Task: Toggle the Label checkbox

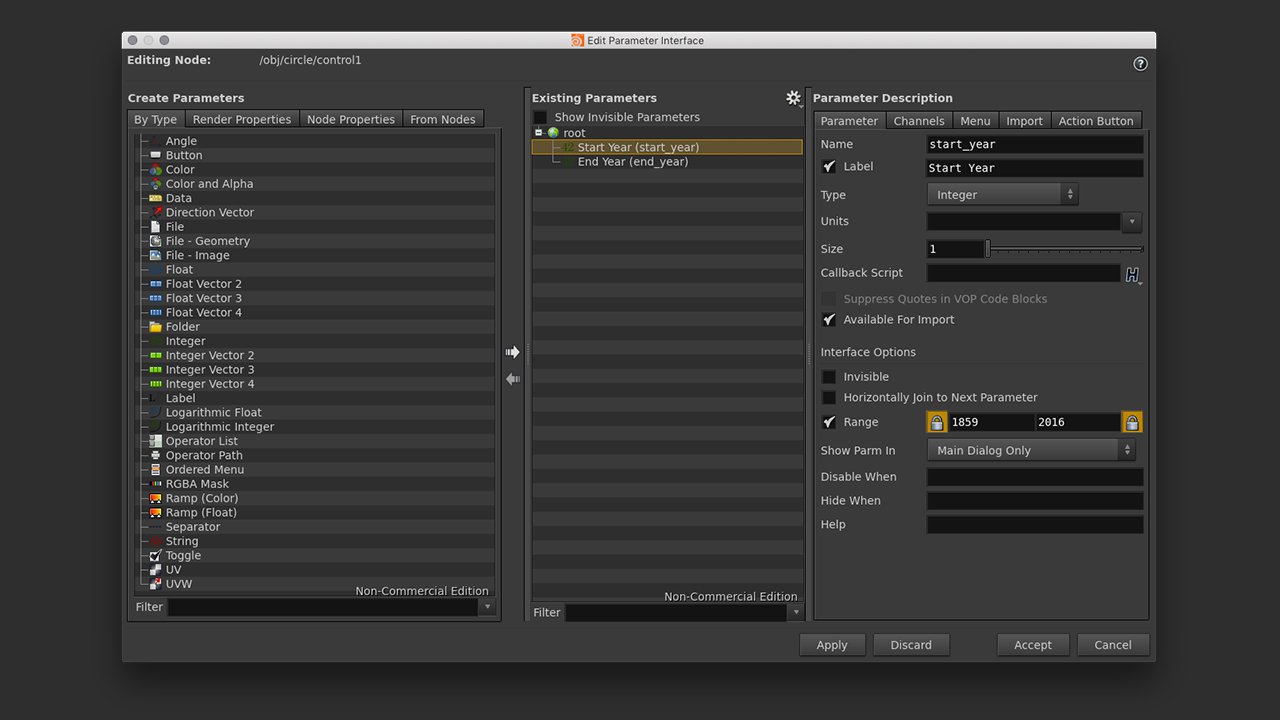Action: click(x=829, y=167)
